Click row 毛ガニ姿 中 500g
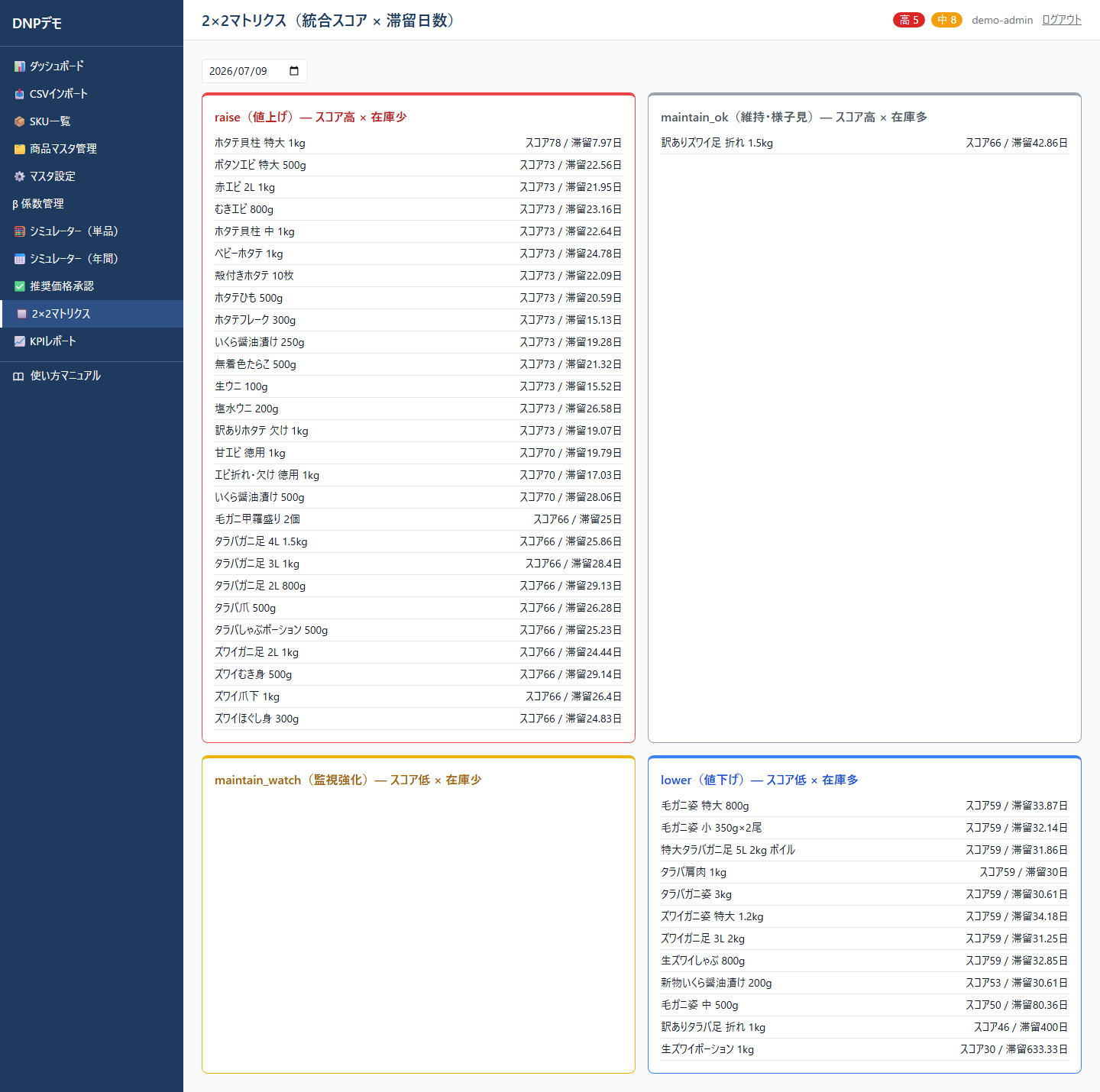The image size is (1100, 1092). pyautogui.click(x=865, y=1005)
